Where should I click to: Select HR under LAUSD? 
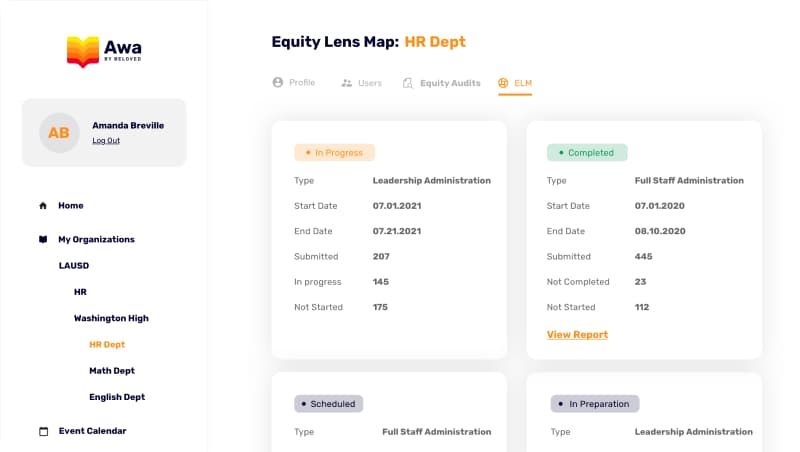click(80, 292)
